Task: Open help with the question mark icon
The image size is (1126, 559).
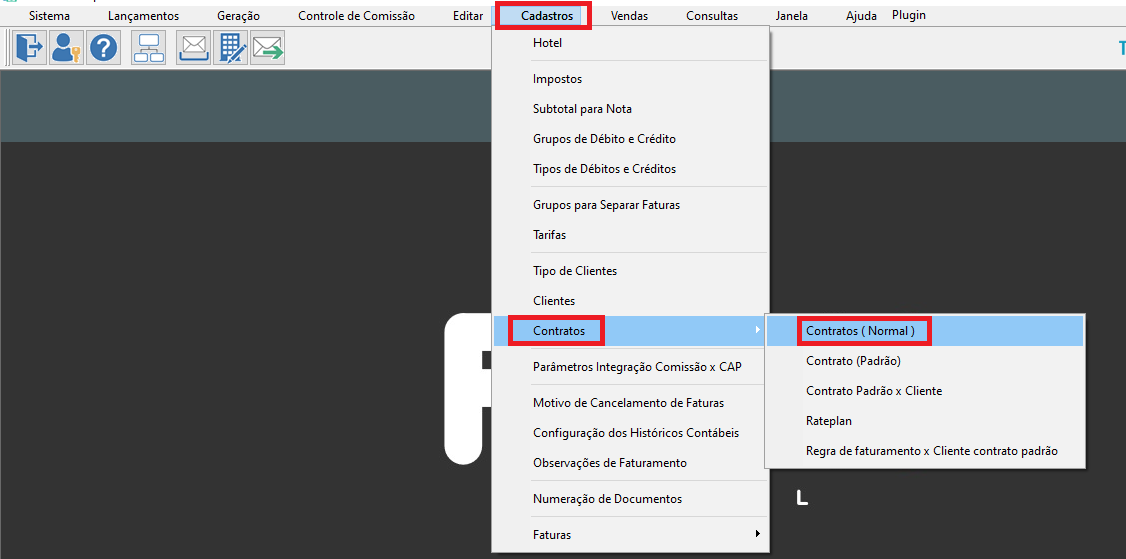Action: (x=103, y=48)
